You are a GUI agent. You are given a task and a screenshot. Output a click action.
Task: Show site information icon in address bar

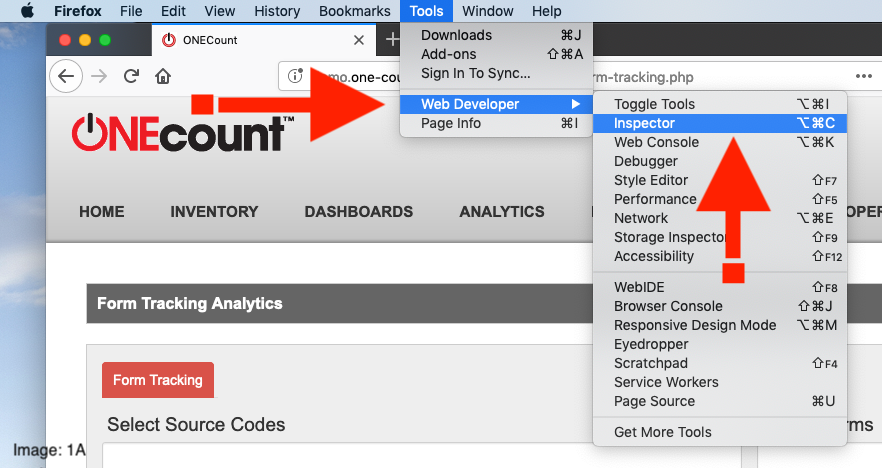(x=295, y=76)
